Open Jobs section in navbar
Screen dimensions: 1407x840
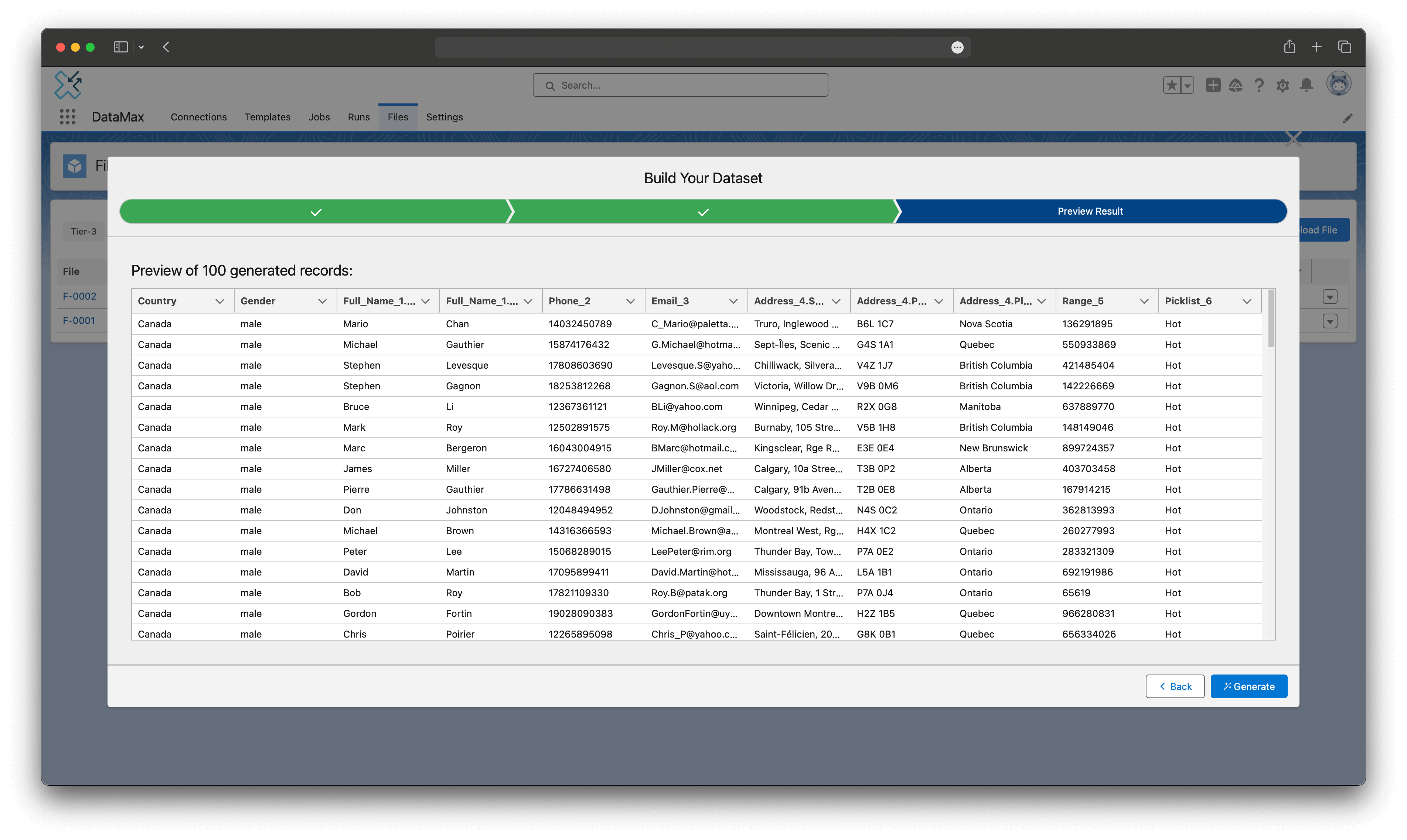(x=319, y=117)
